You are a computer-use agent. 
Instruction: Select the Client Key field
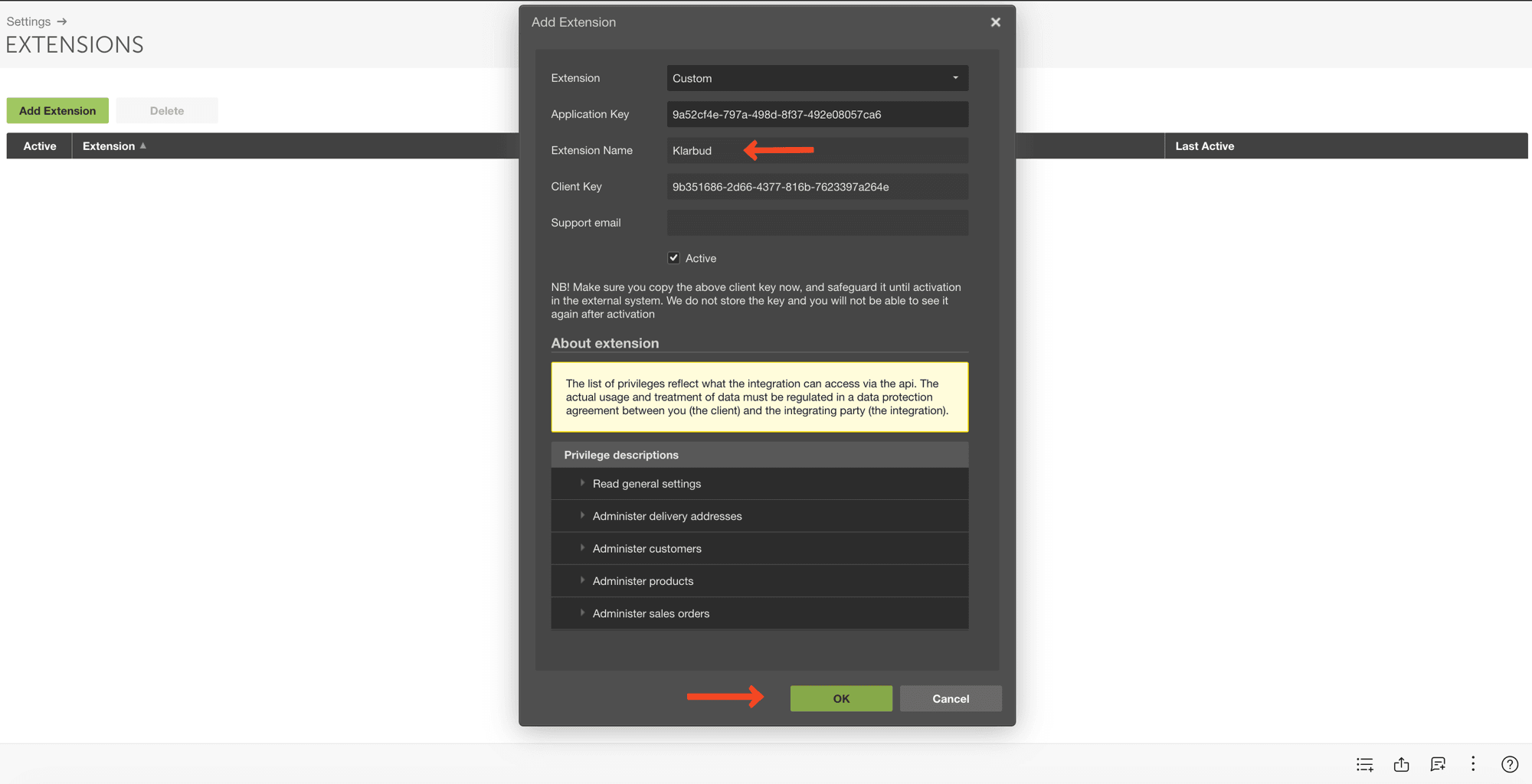(x=817, y=187)
